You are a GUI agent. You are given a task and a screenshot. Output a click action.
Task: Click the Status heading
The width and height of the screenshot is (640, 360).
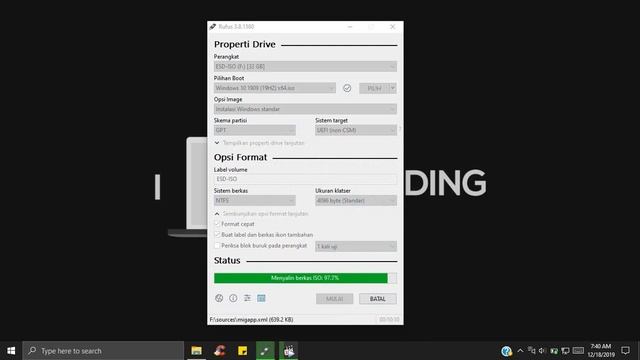227,260
